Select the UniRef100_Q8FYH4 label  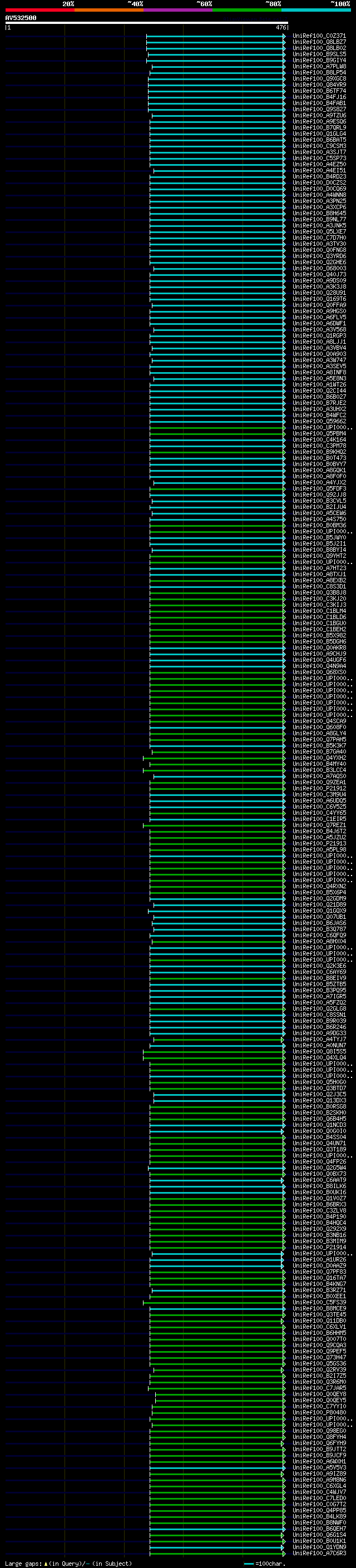click(319, 1437)
